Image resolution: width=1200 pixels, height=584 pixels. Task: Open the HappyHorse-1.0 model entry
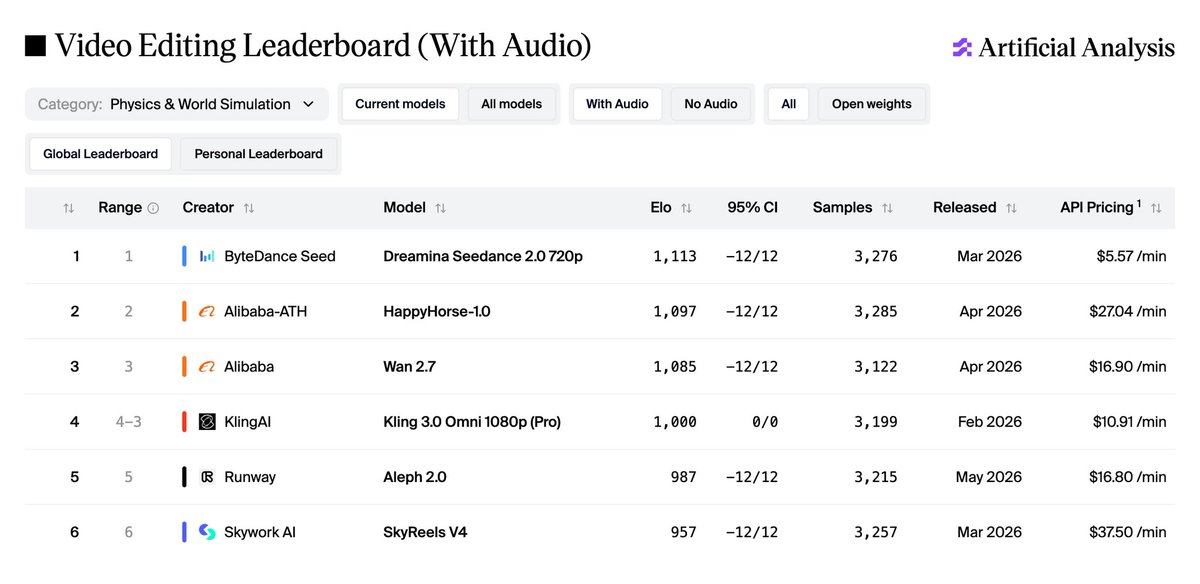pyautogui.click(x=437, y=311)
